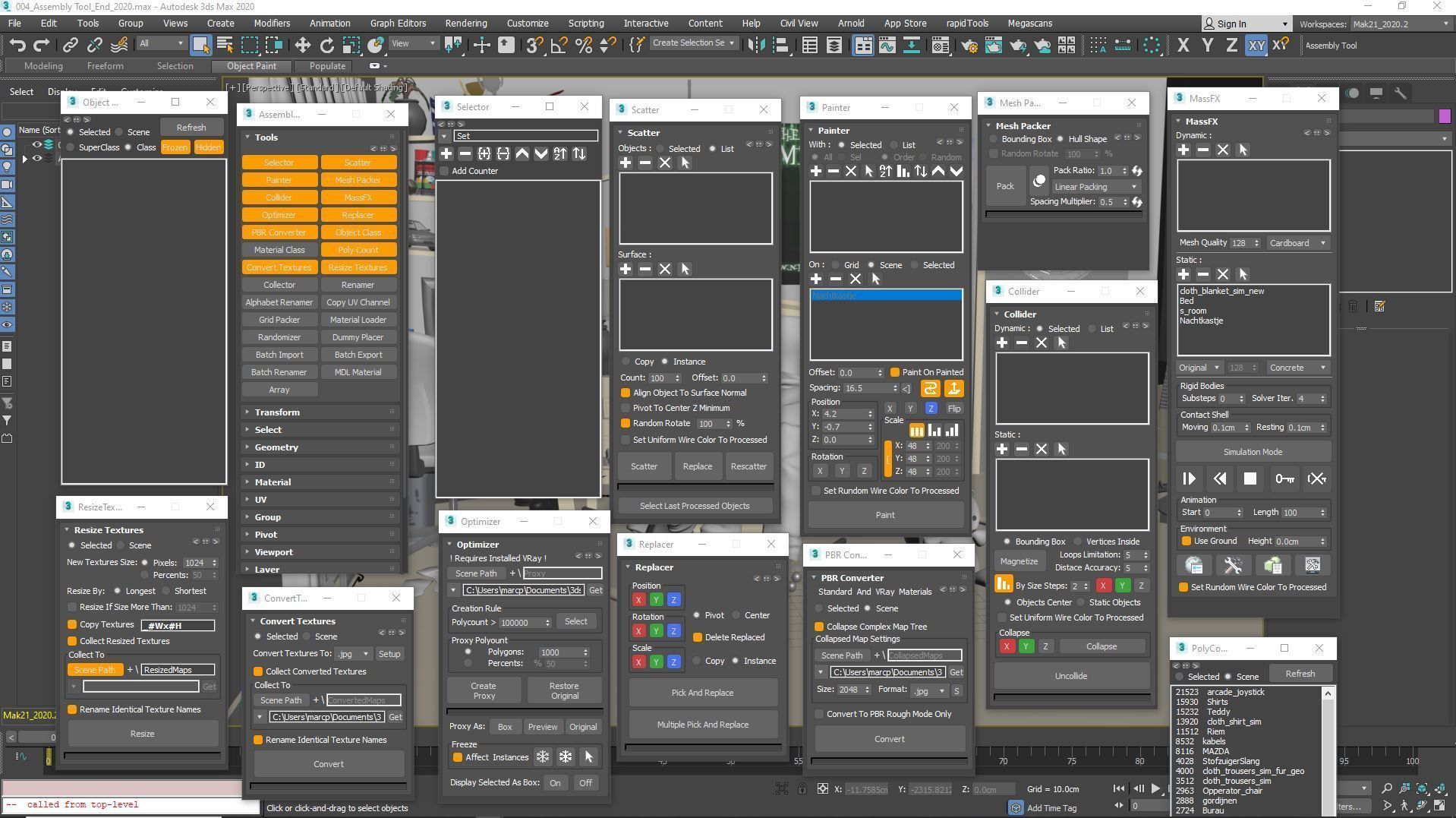
Task: Click orange link icon next to Painter Spacing
Action: (x=930, y=389)
